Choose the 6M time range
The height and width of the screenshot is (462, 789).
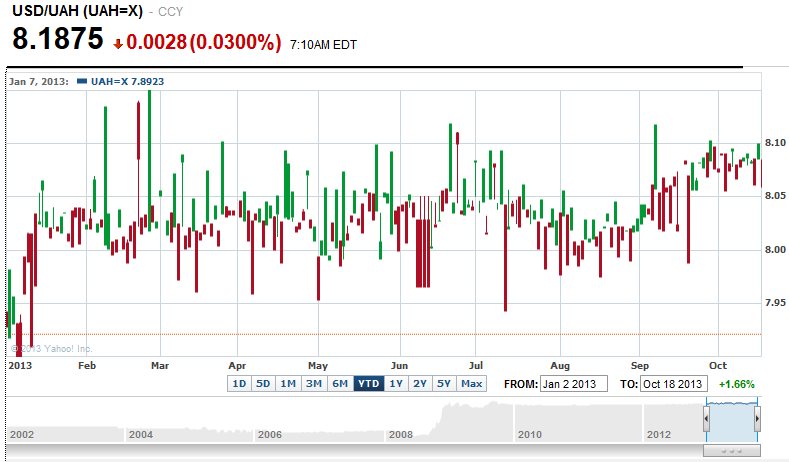[x=340, y=384]
